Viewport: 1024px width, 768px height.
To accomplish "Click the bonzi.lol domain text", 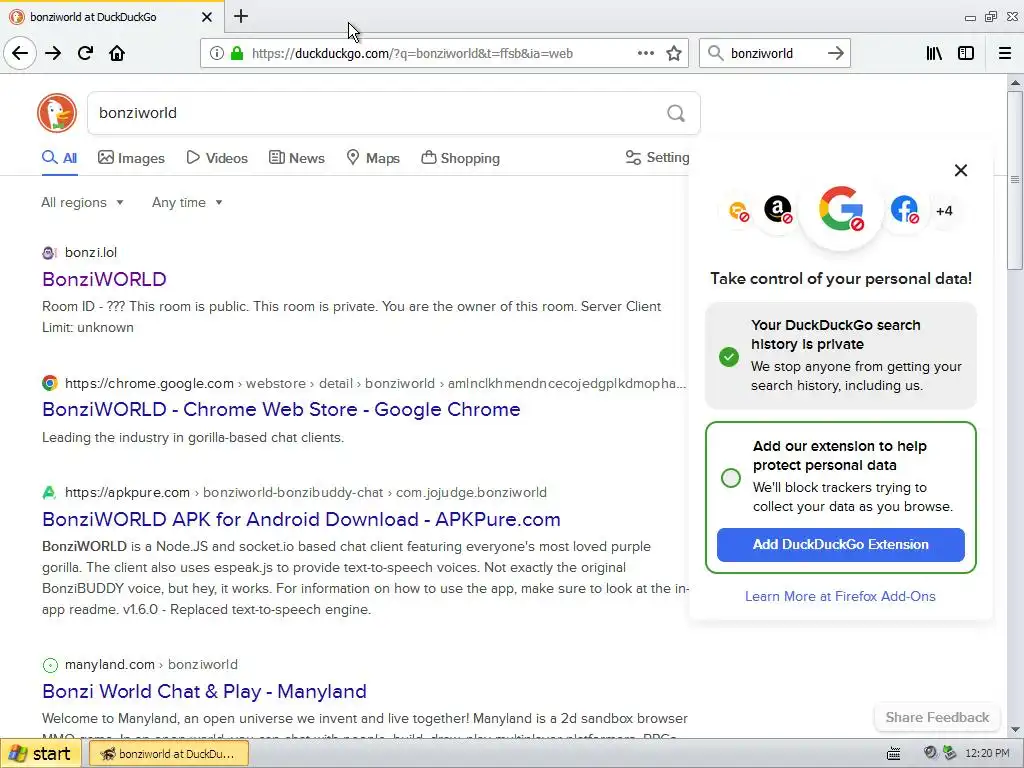I will point(91,253).
